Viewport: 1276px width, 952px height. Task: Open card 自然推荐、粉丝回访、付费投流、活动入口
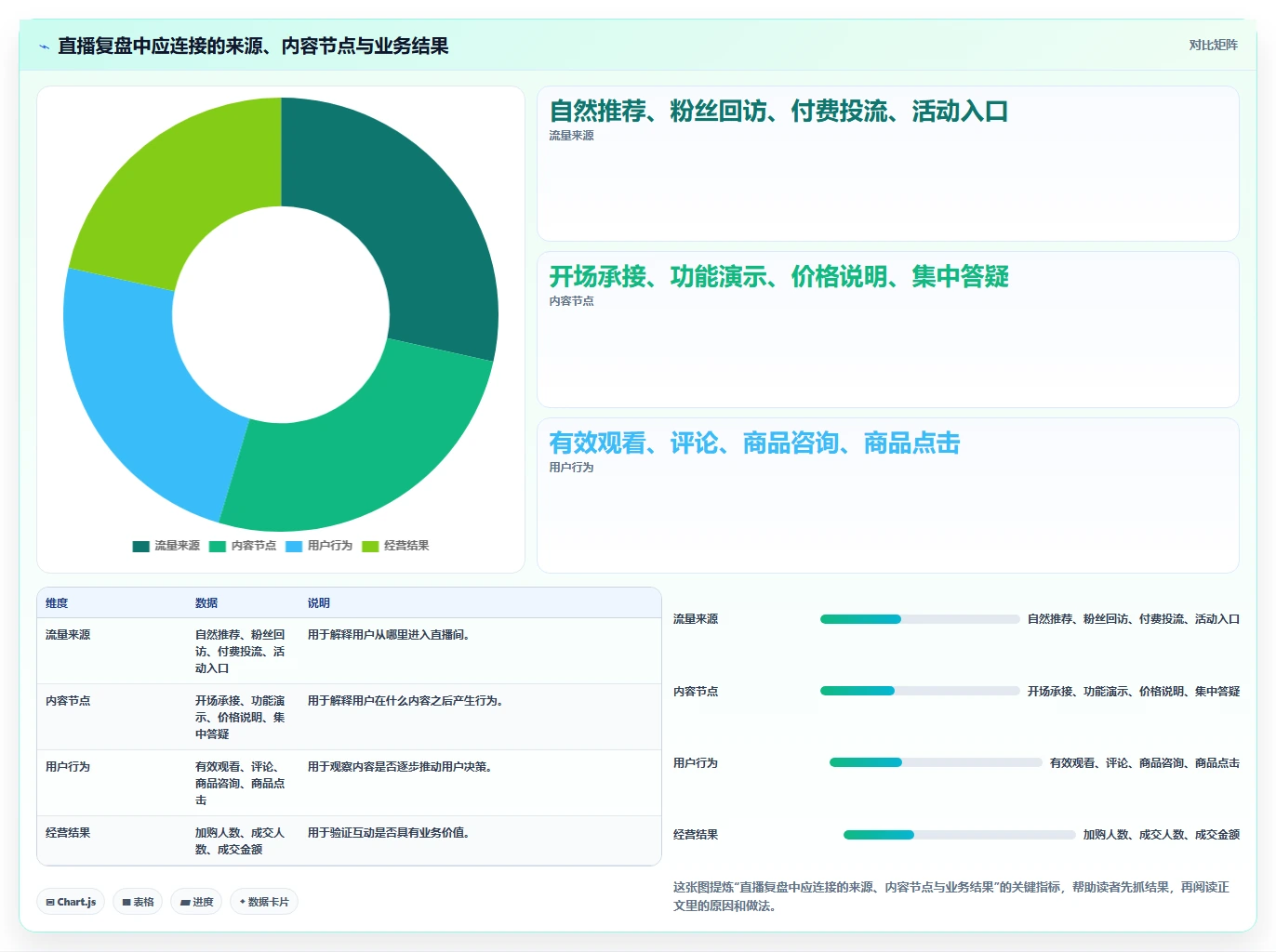tap(888, 164)
